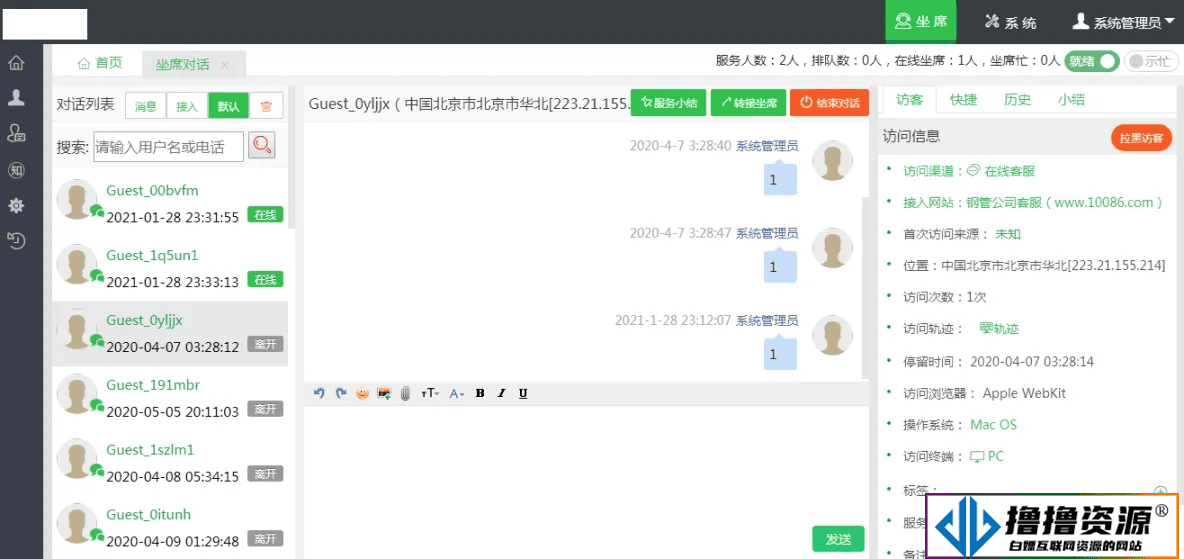Viewport: 1184px width, 559px height.
Task: Open the user profile icon in sidebar
Action: coord(16,97)
